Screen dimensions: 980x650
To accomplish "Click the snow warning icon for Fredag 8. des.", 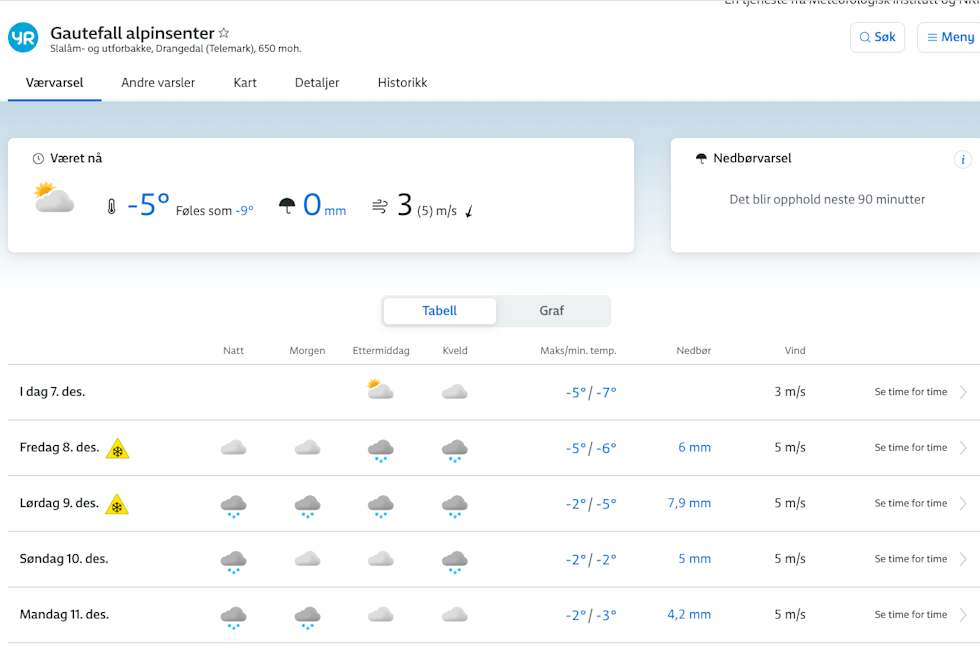I will pyautogui.click(x=118, y=449).
